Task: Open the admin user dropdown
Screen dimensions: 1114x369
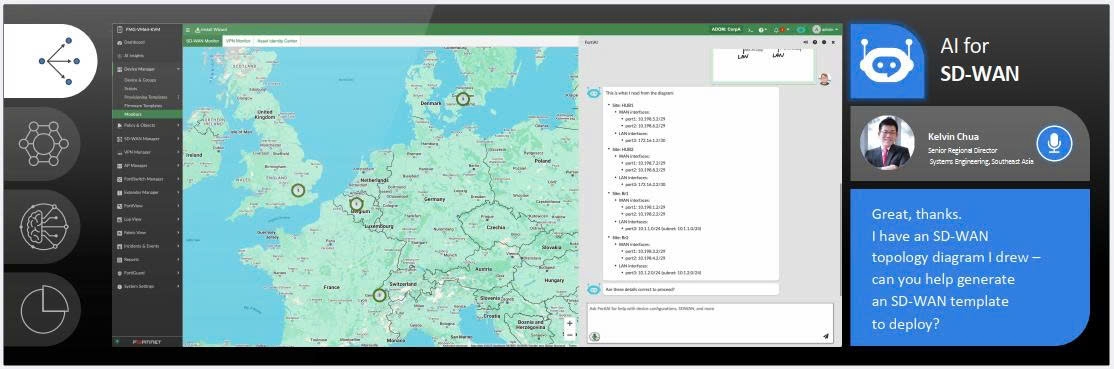Action: 825,30
